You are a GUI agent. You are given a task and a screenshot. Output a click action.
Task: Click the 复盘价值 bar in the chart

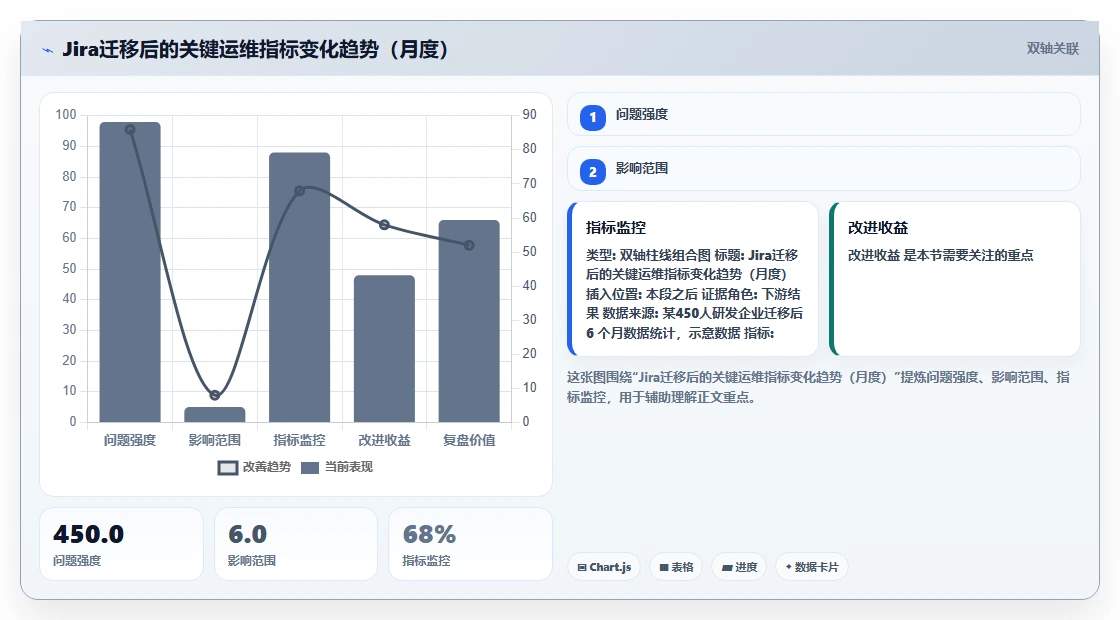click(x=469, y=321)
